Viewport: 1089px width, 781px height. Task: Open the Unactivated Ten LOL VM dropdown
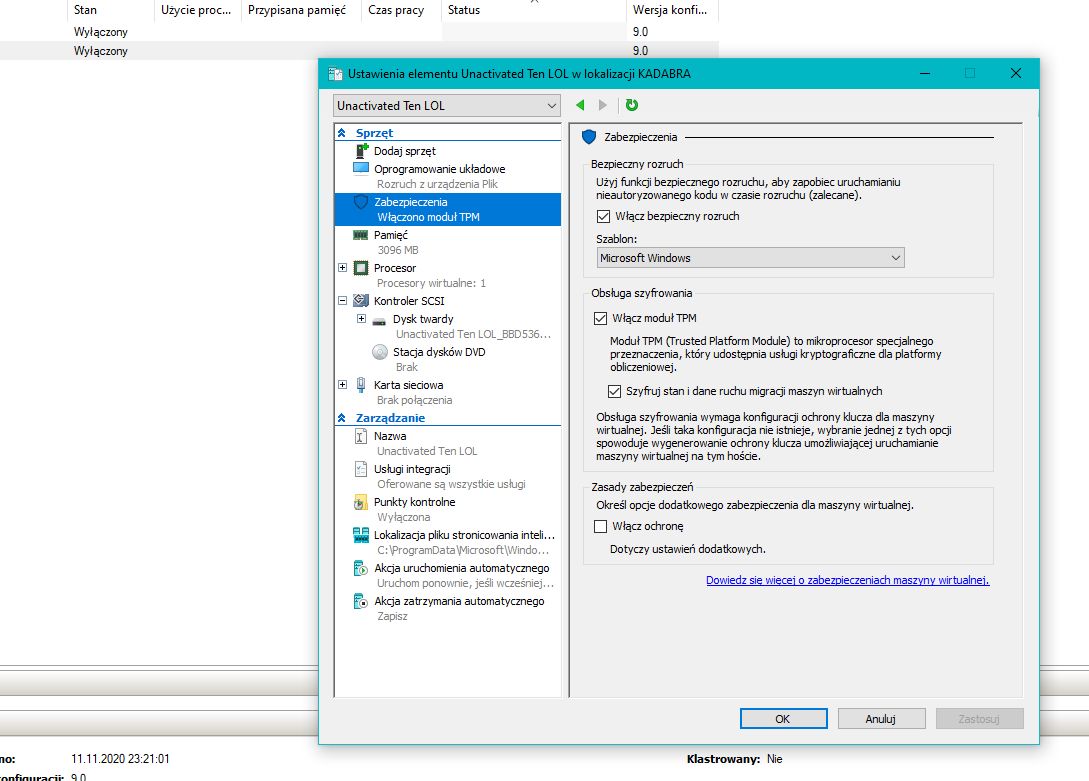pos(447,106)
